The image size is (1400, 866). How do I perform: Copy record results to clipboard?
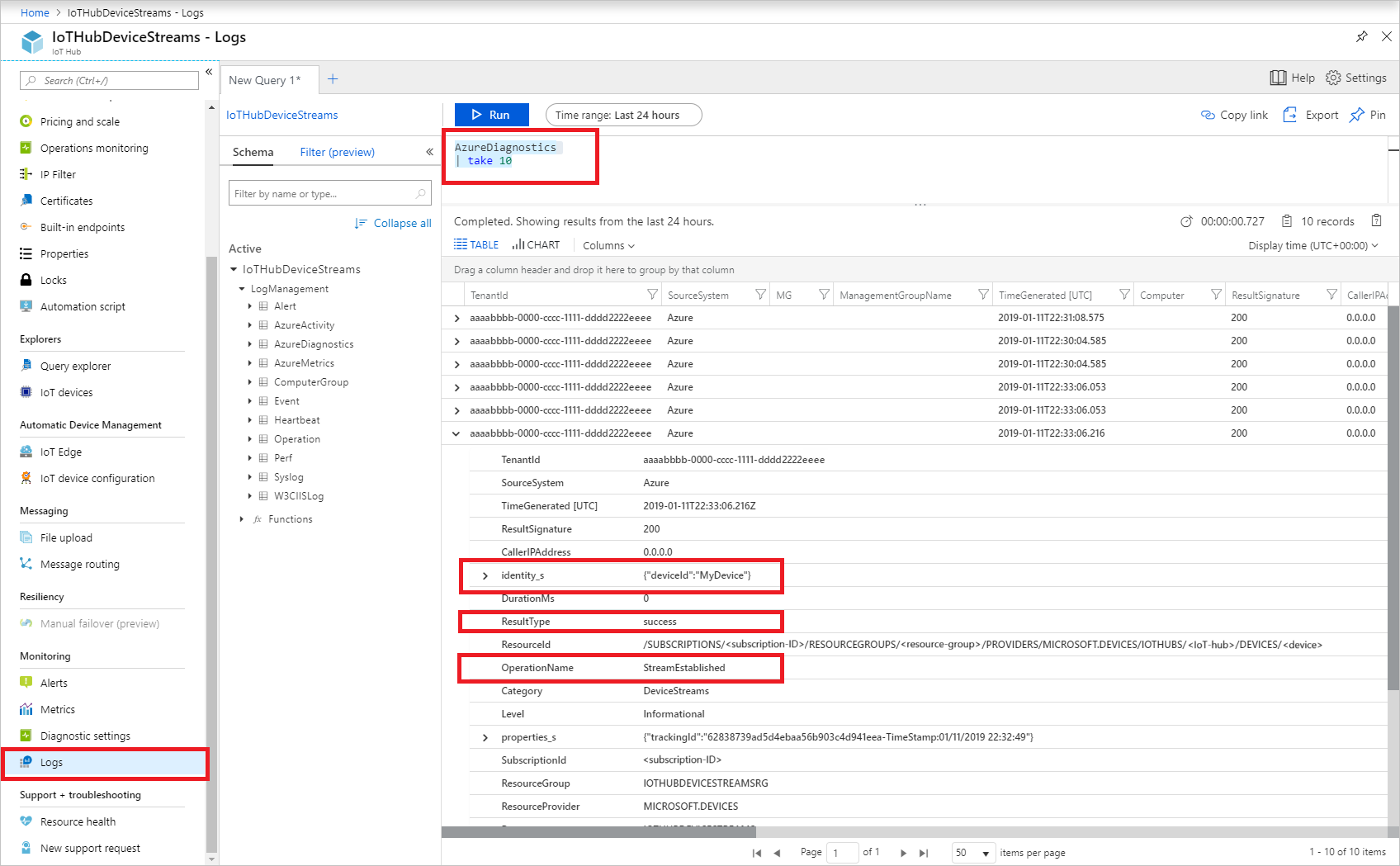click(x=1376, y=220)
